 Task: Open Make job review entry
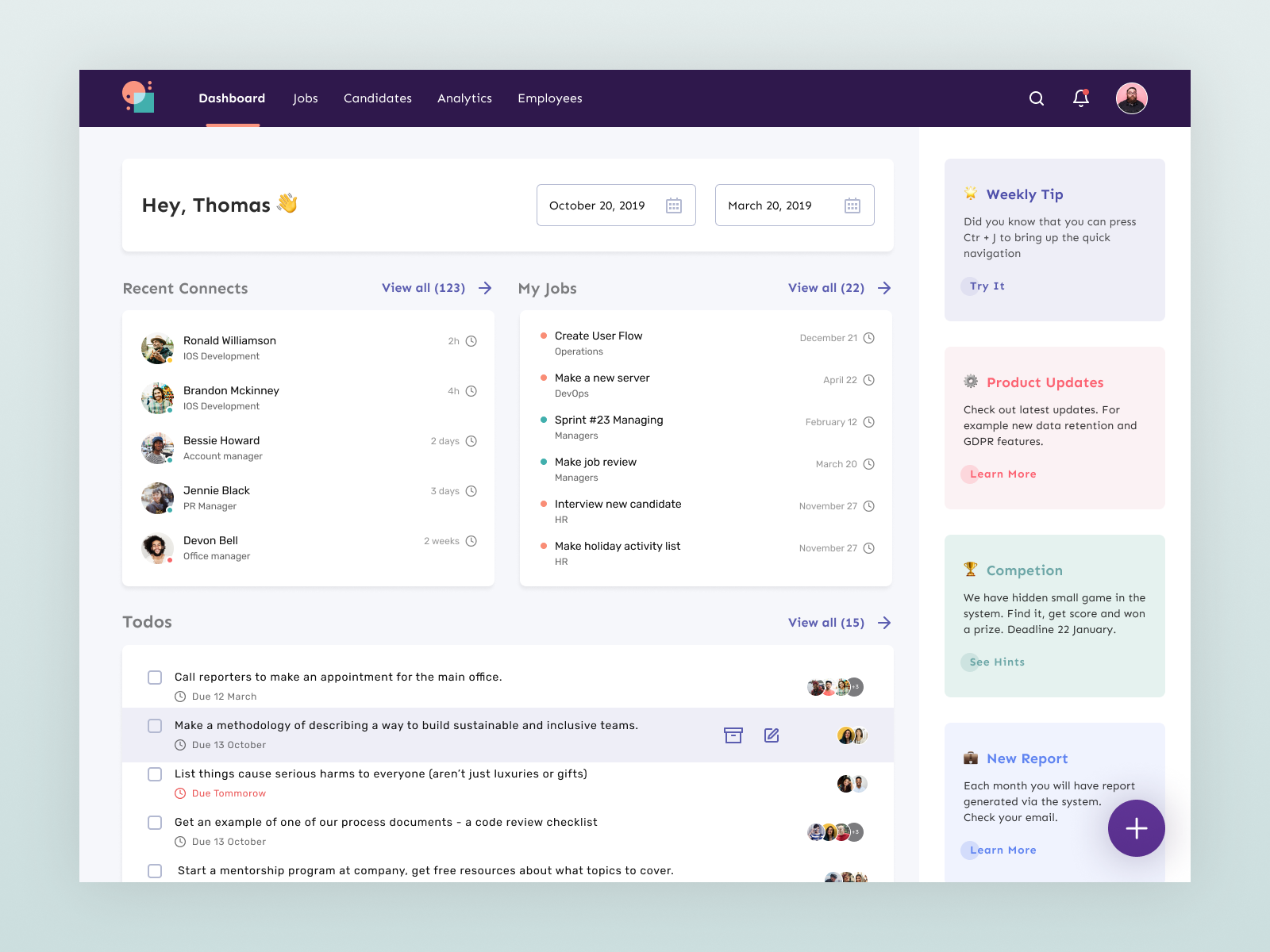coord(595,463)
